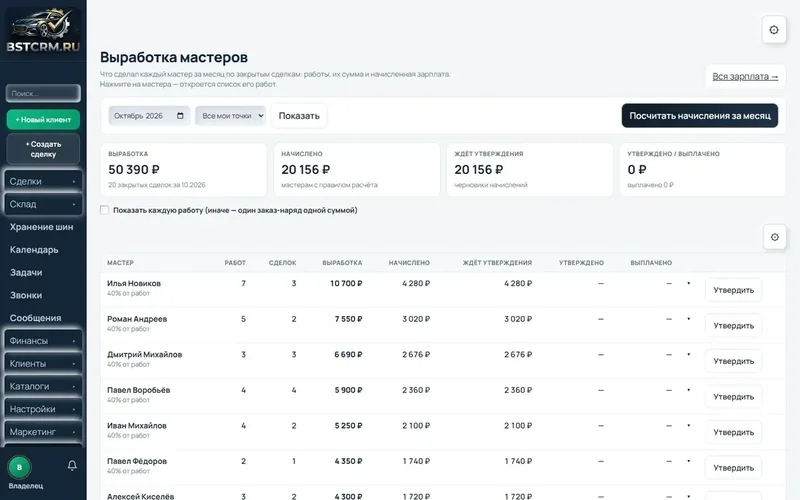The width and height of the screenshot is (800, 500).
Task: Open master Иван Михайлов's work list
Action: click(137, 426)
